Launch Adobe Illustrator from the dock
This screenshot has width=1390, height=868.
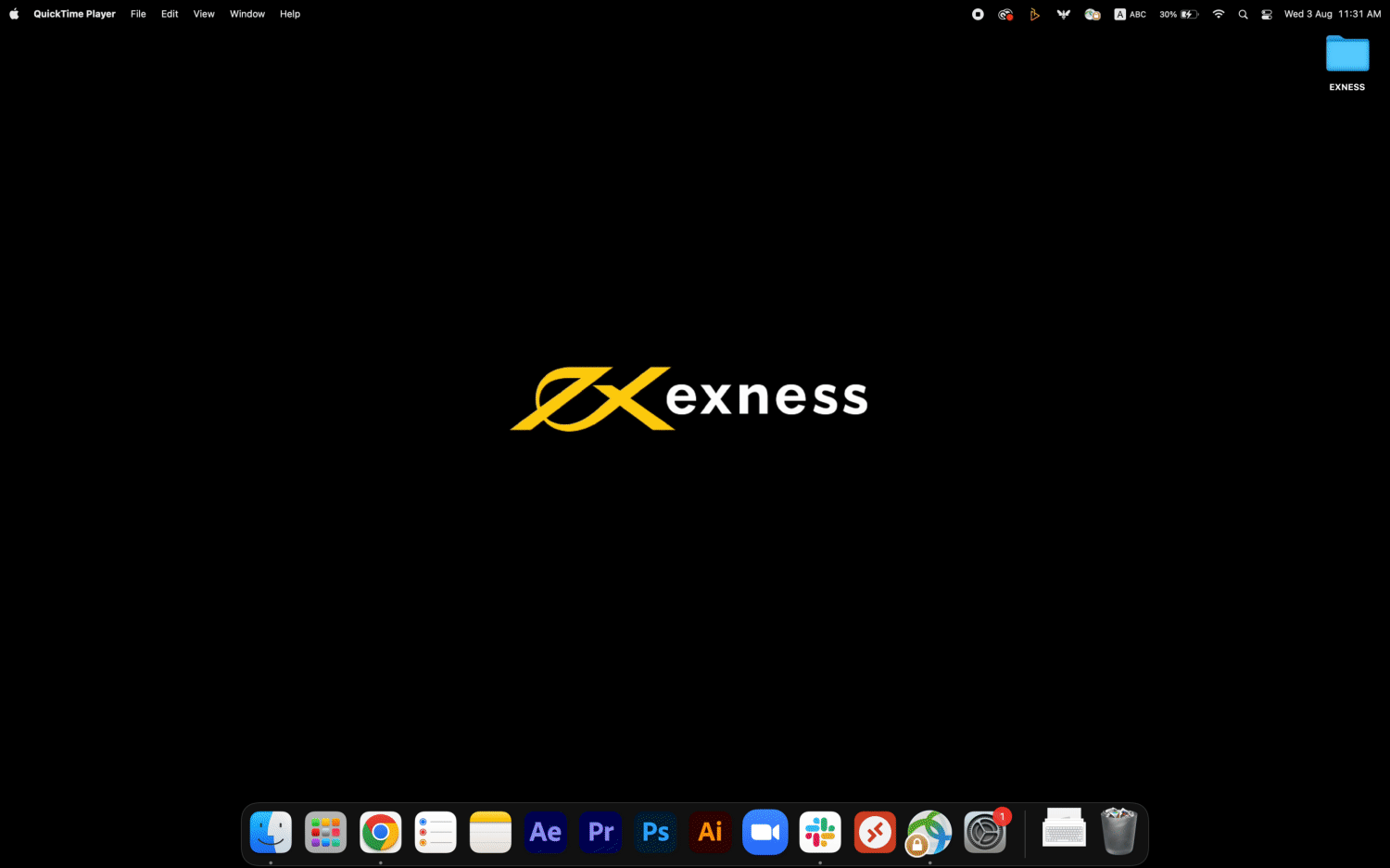pos(710,832)
